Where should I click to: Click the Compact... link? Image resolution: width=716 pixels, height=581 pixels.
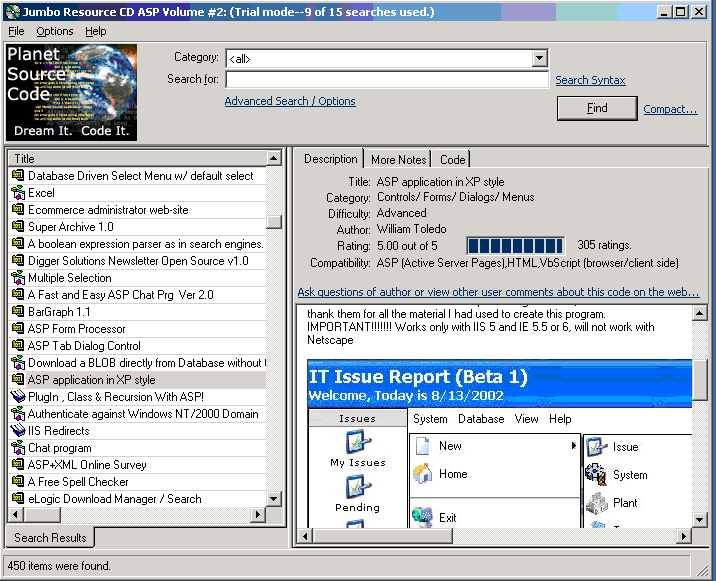(670, 109)
